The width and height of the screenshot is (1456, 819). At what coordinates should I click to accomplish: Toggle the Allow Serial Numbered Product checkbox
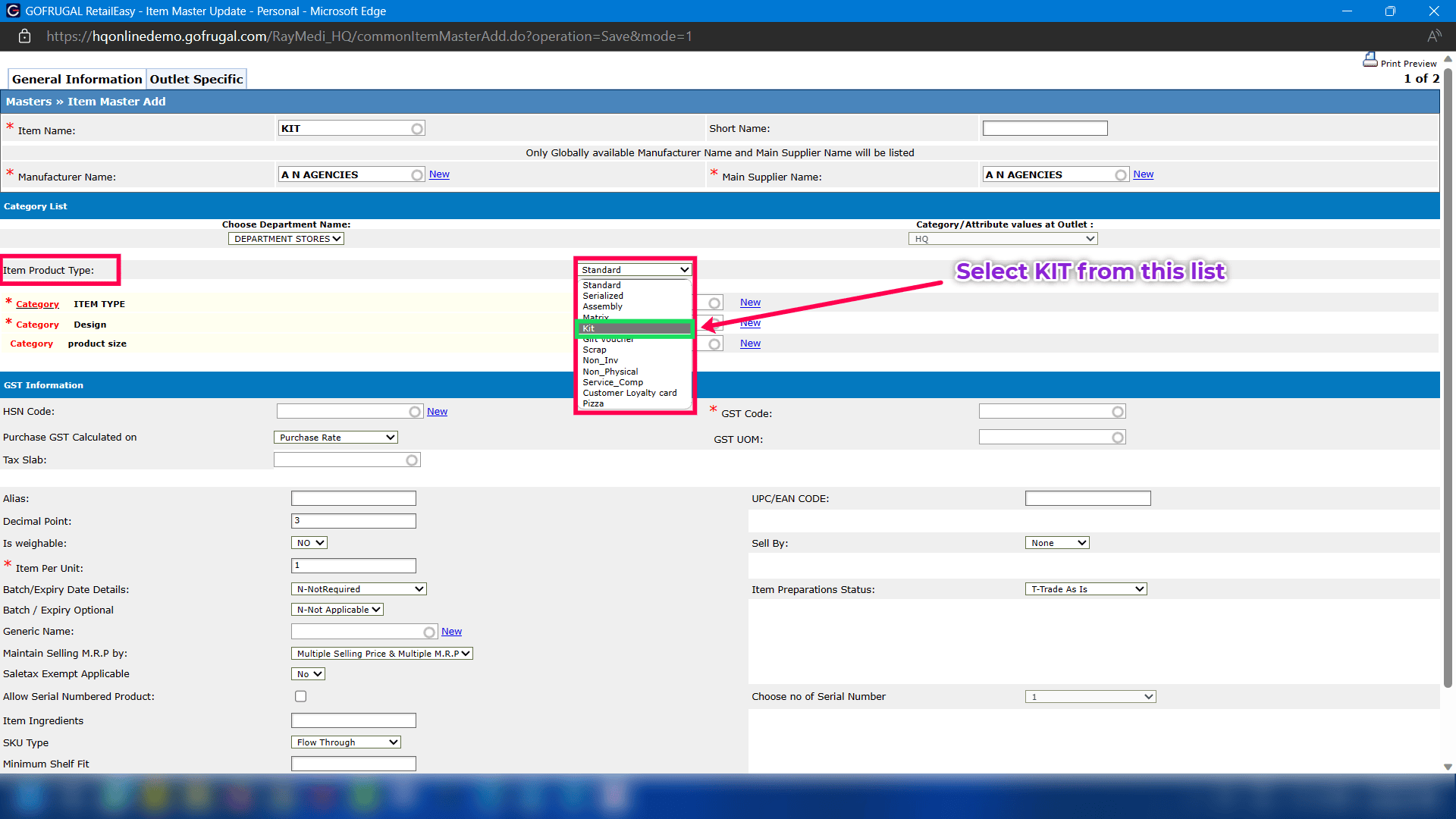click(x=301, y=696)
